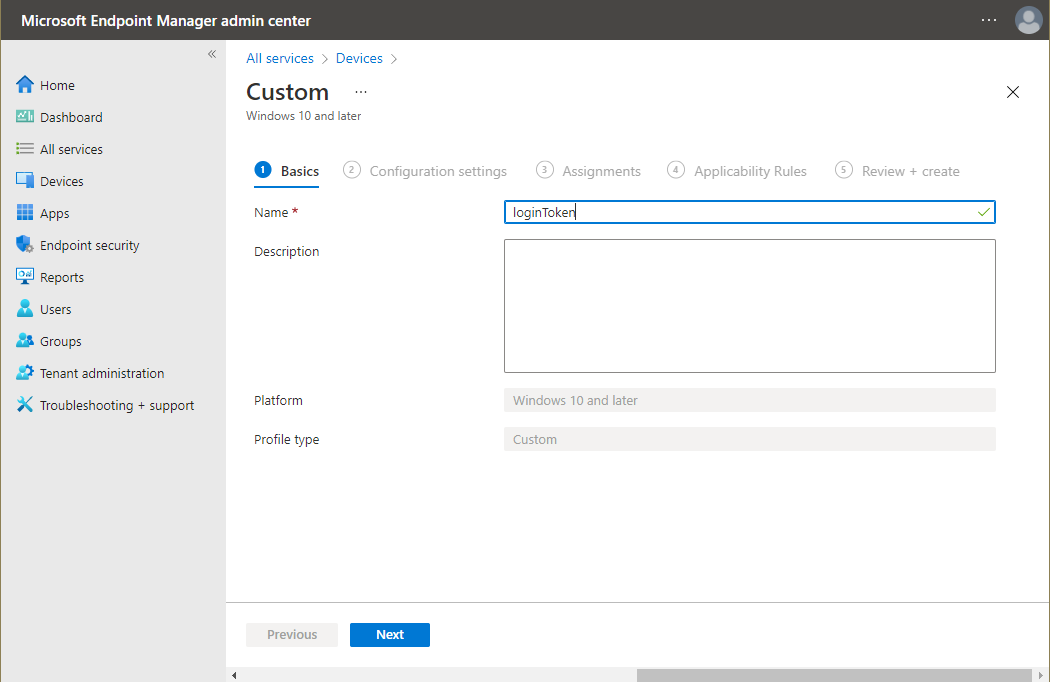Open Endpoint security sidebar label
The image size is (1050, 682).
coord(90,245)
